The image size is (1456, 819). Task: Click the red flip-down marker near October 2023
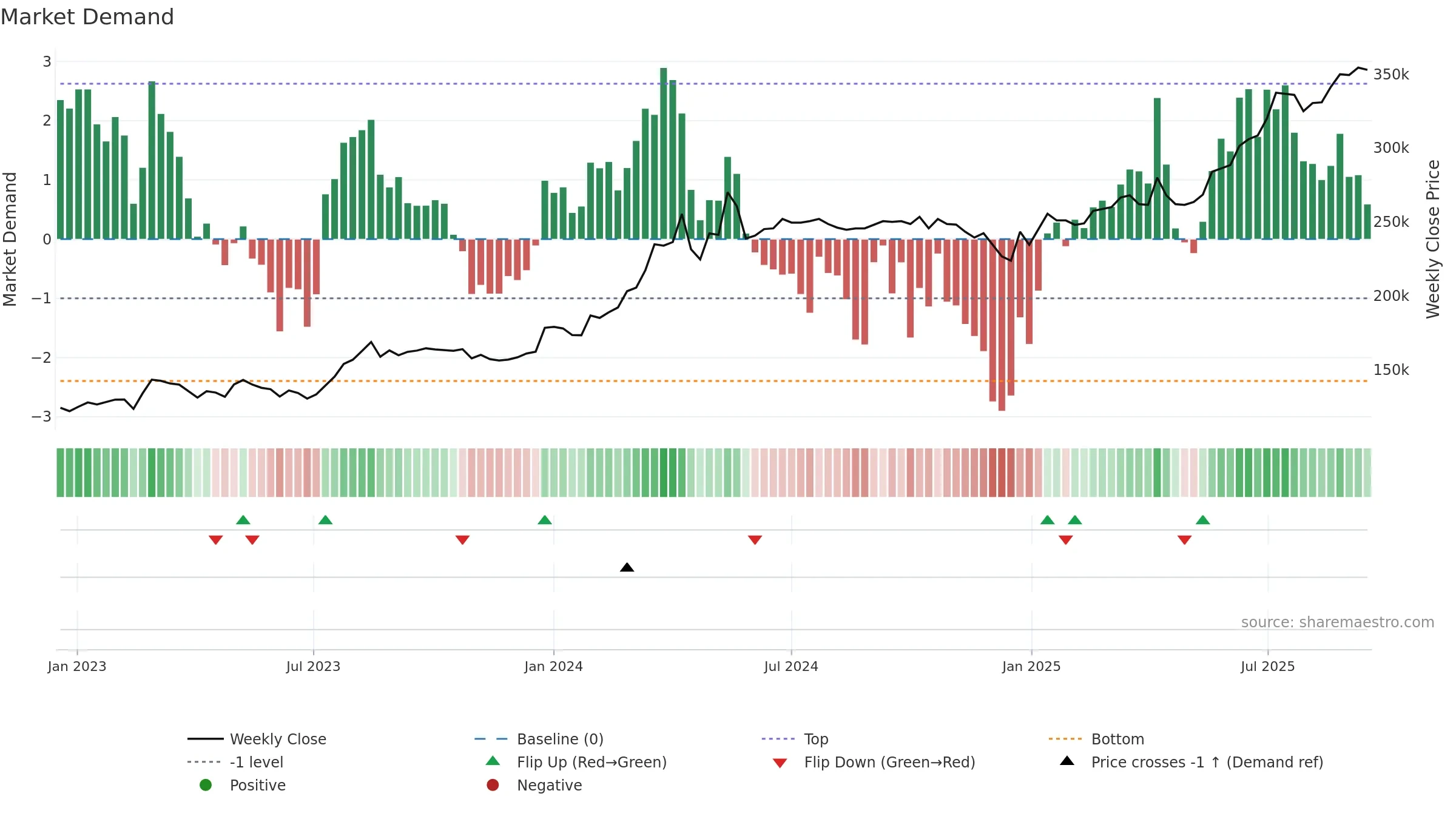click(x=462, y=539)
